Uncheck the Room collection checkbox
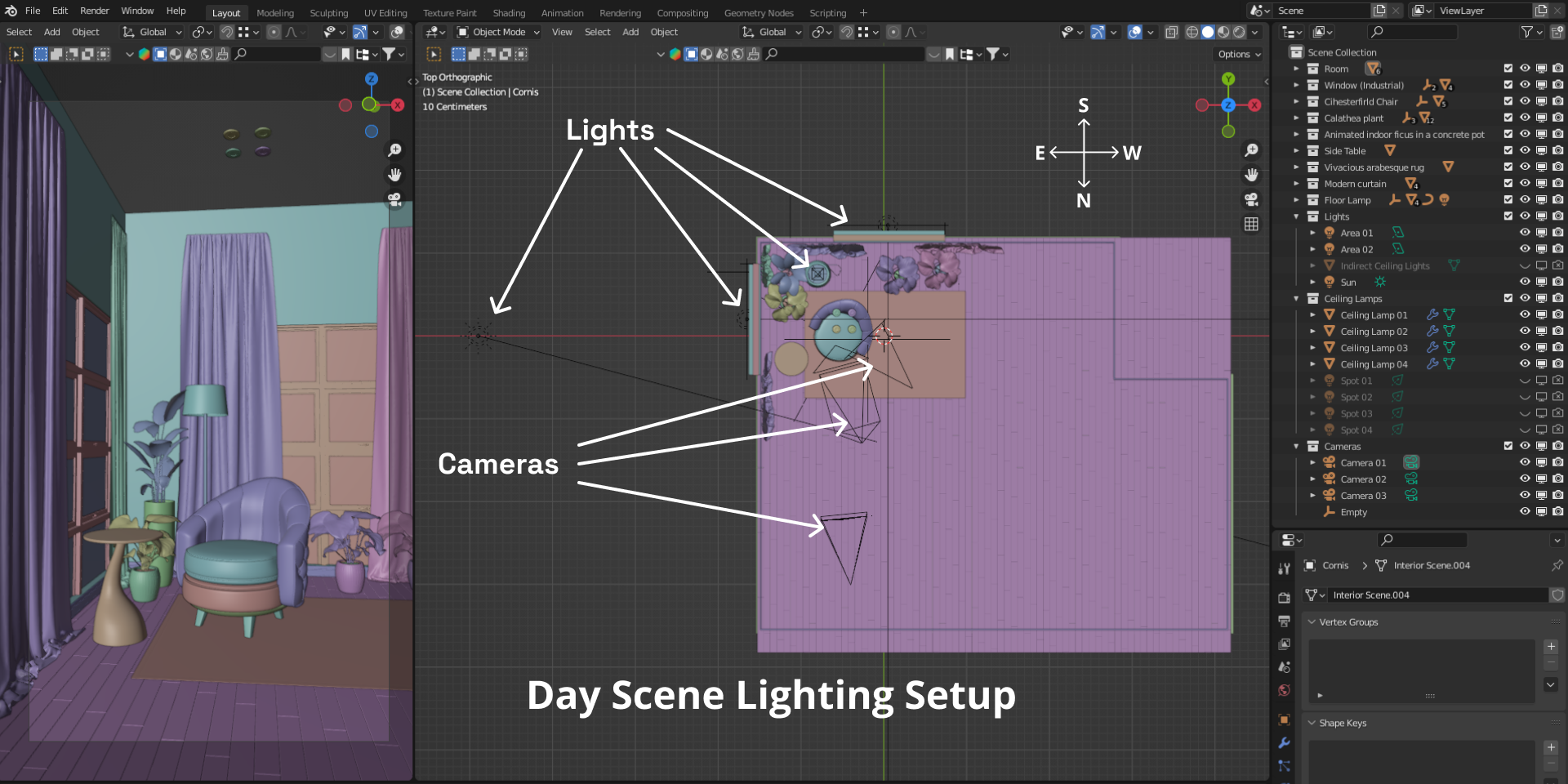 tap(1508, 69)
